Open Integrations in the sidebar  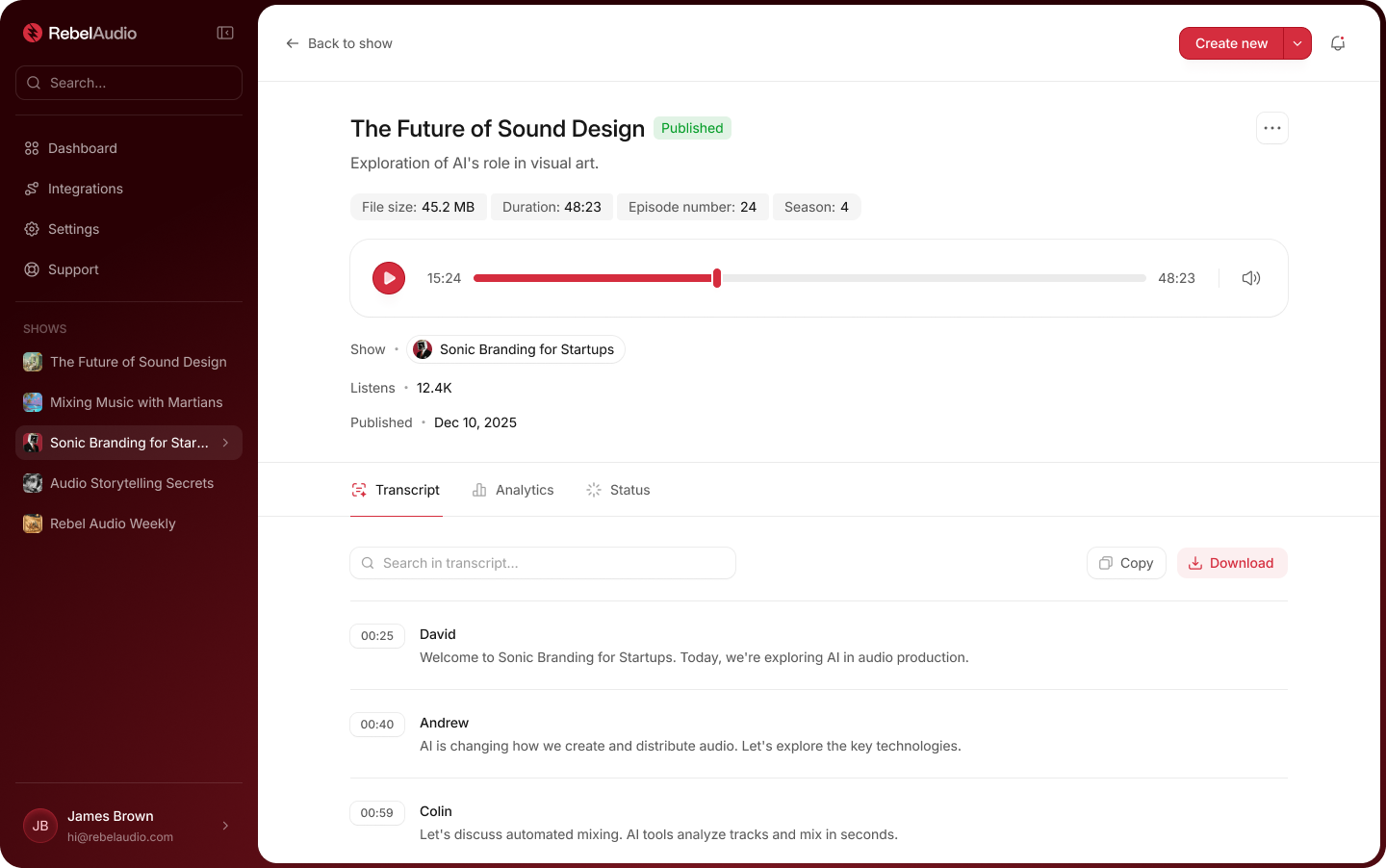[85, 189]
